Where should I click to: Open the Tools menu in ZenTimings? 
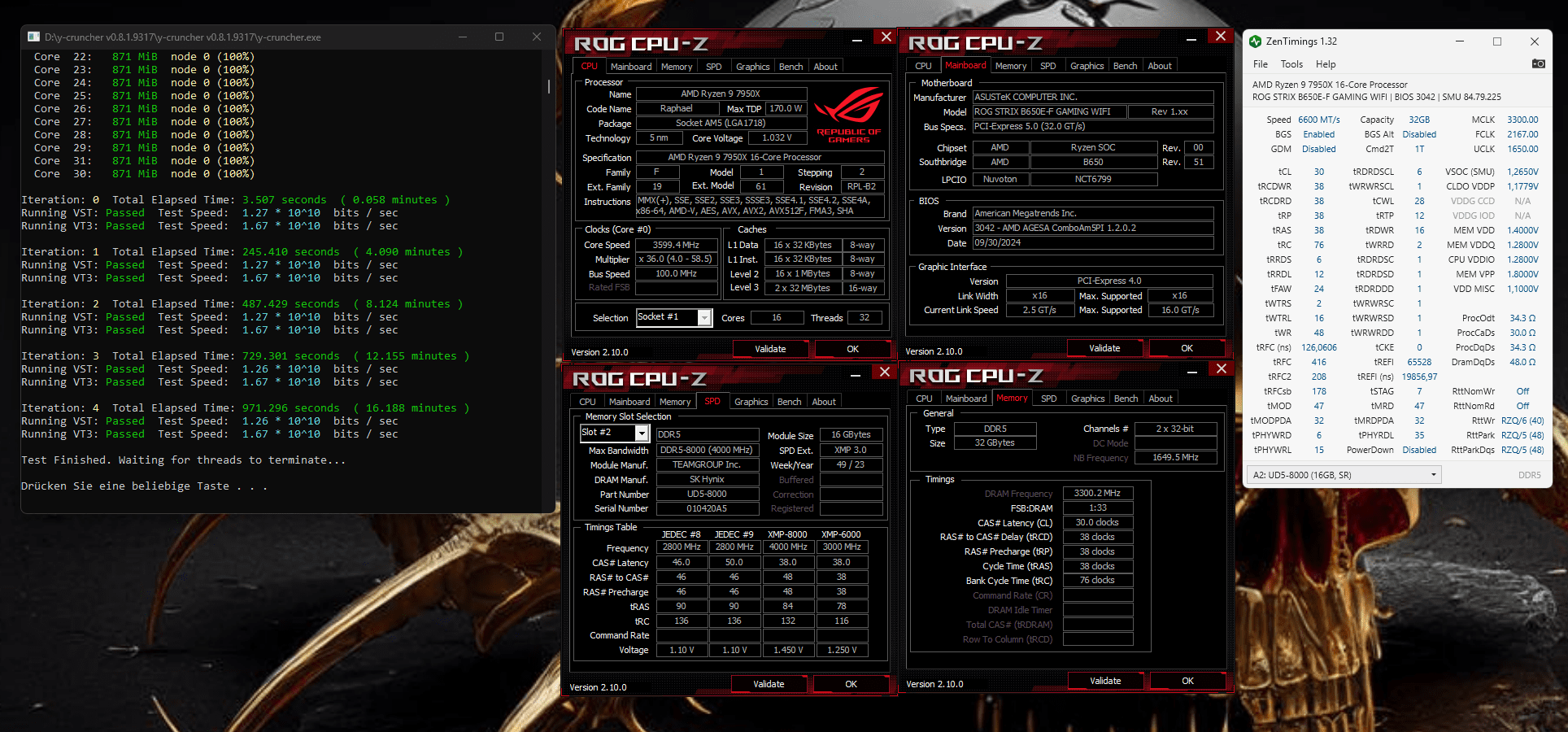[x=1291, y=64]
